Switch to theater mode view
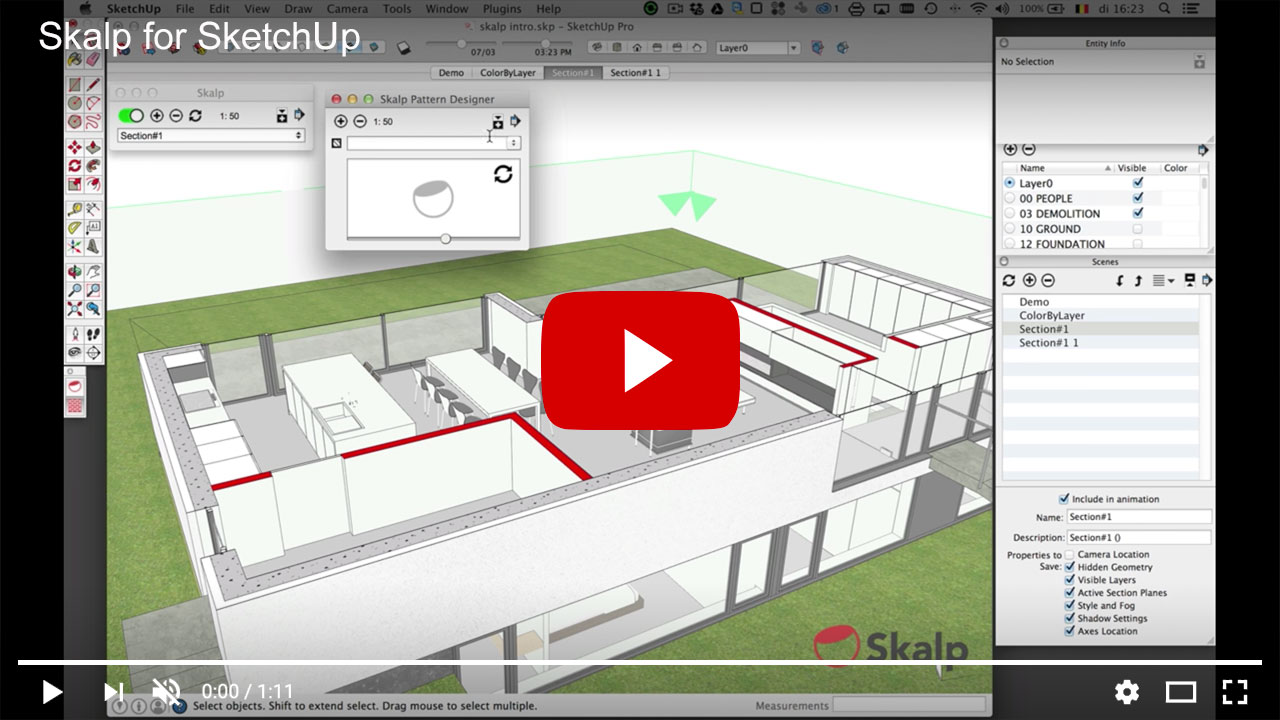This screenshot has width=1280, height=720. click(1181, 692)
